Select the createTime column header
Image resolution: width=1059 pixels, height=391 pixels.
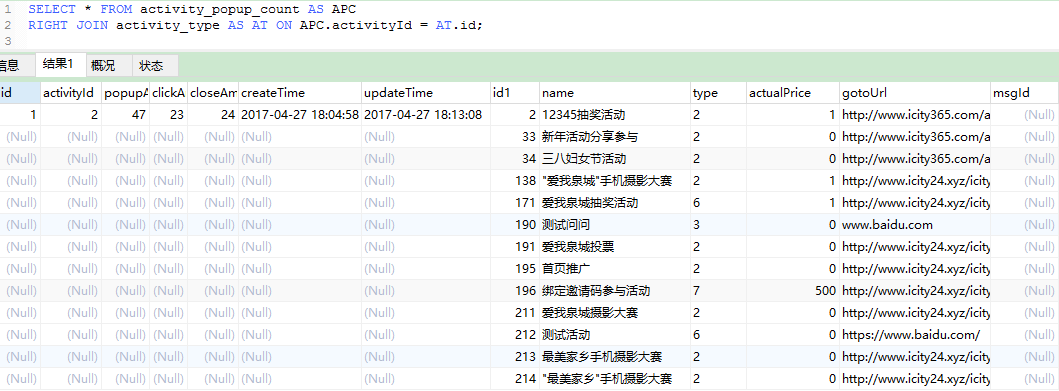tap(299, 93)
